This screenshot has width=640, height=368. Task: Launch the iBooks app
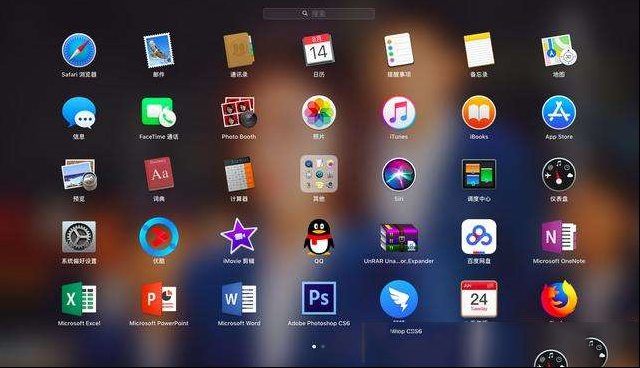point(479,113)
